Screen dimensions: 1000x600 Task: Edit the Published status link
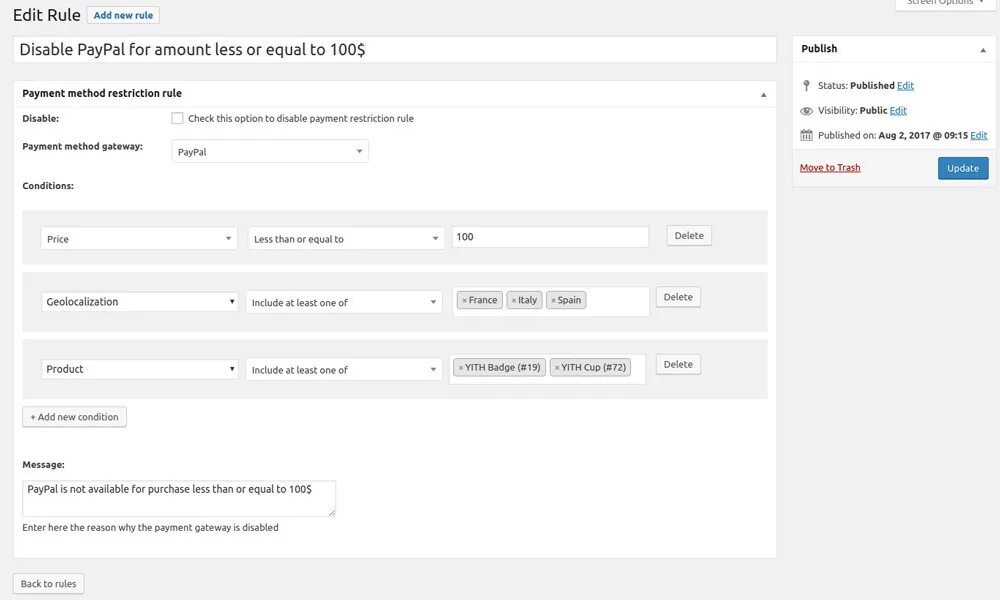click(905, 86)
